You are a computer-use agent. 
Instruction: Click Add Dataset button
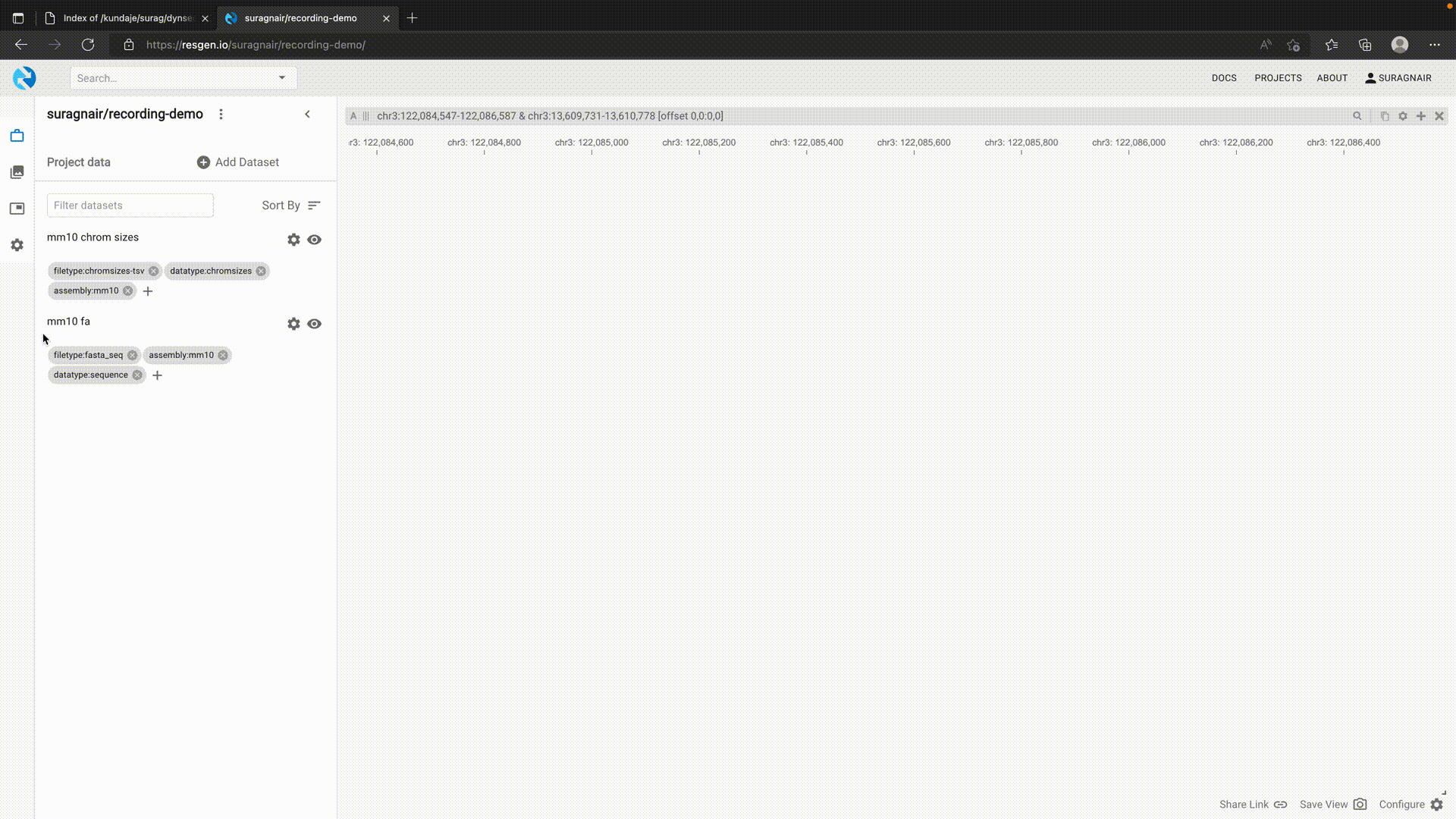pyautogui.click(x=238, y=162)
